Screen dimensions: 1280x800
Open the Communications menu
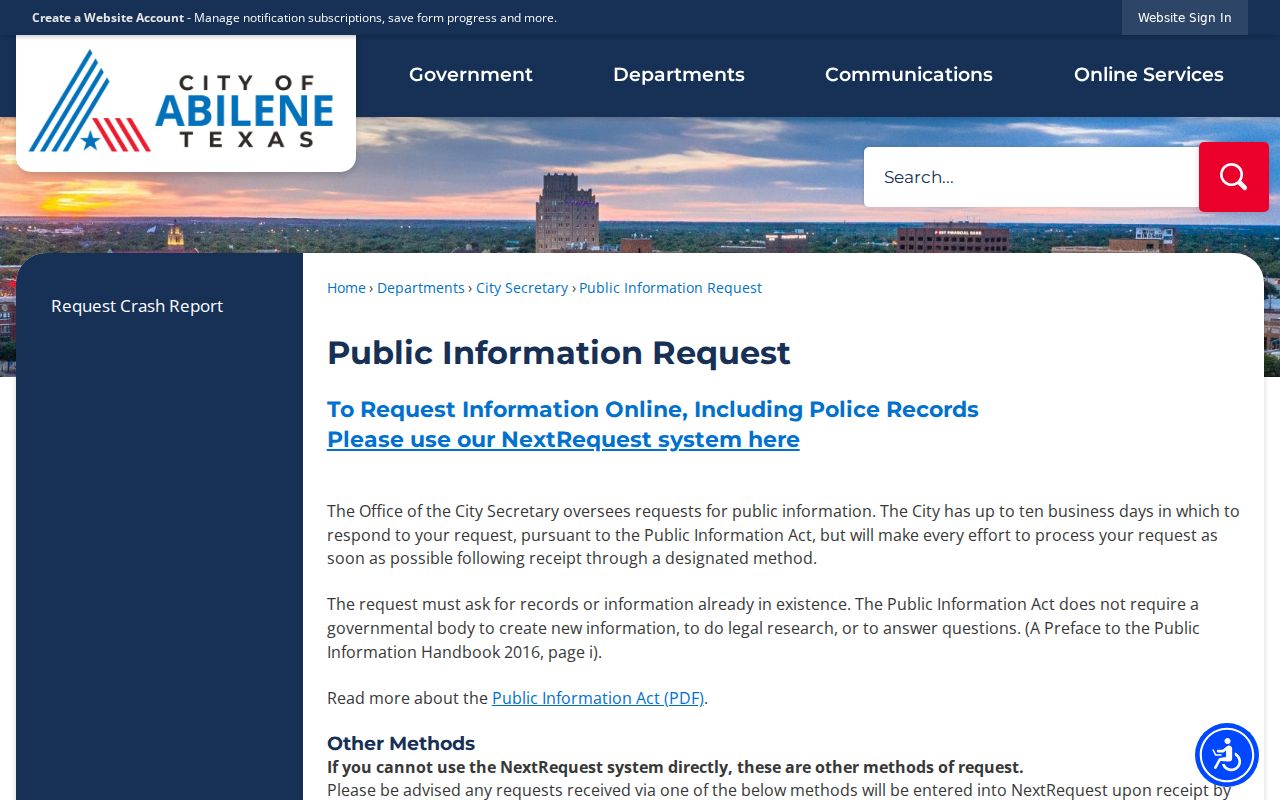[x=909, y=75]
